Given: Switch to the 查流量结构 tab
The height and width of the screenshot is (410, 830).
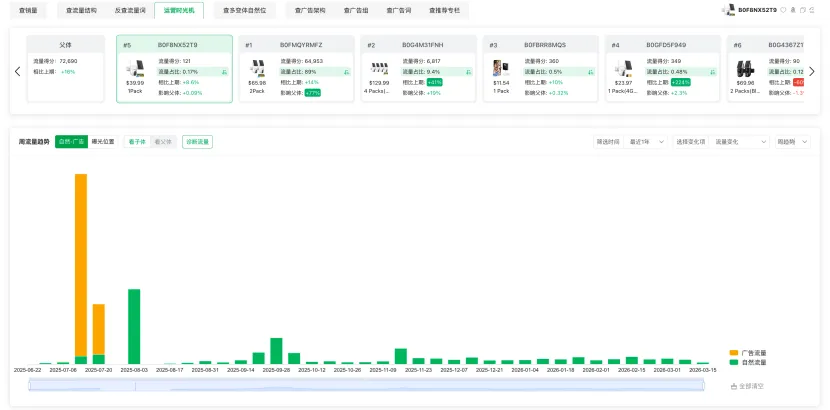Looking at the screenshot, I should coord(81,10).
